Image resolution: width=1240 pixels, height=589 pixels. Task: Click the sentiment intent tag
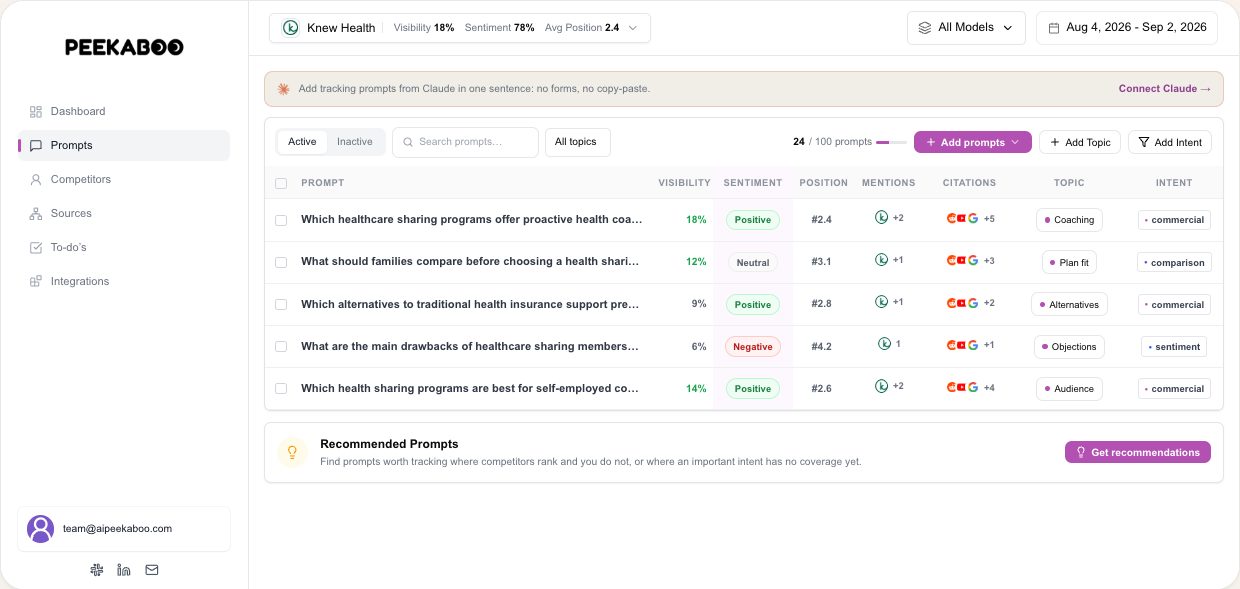point(1174,346)
